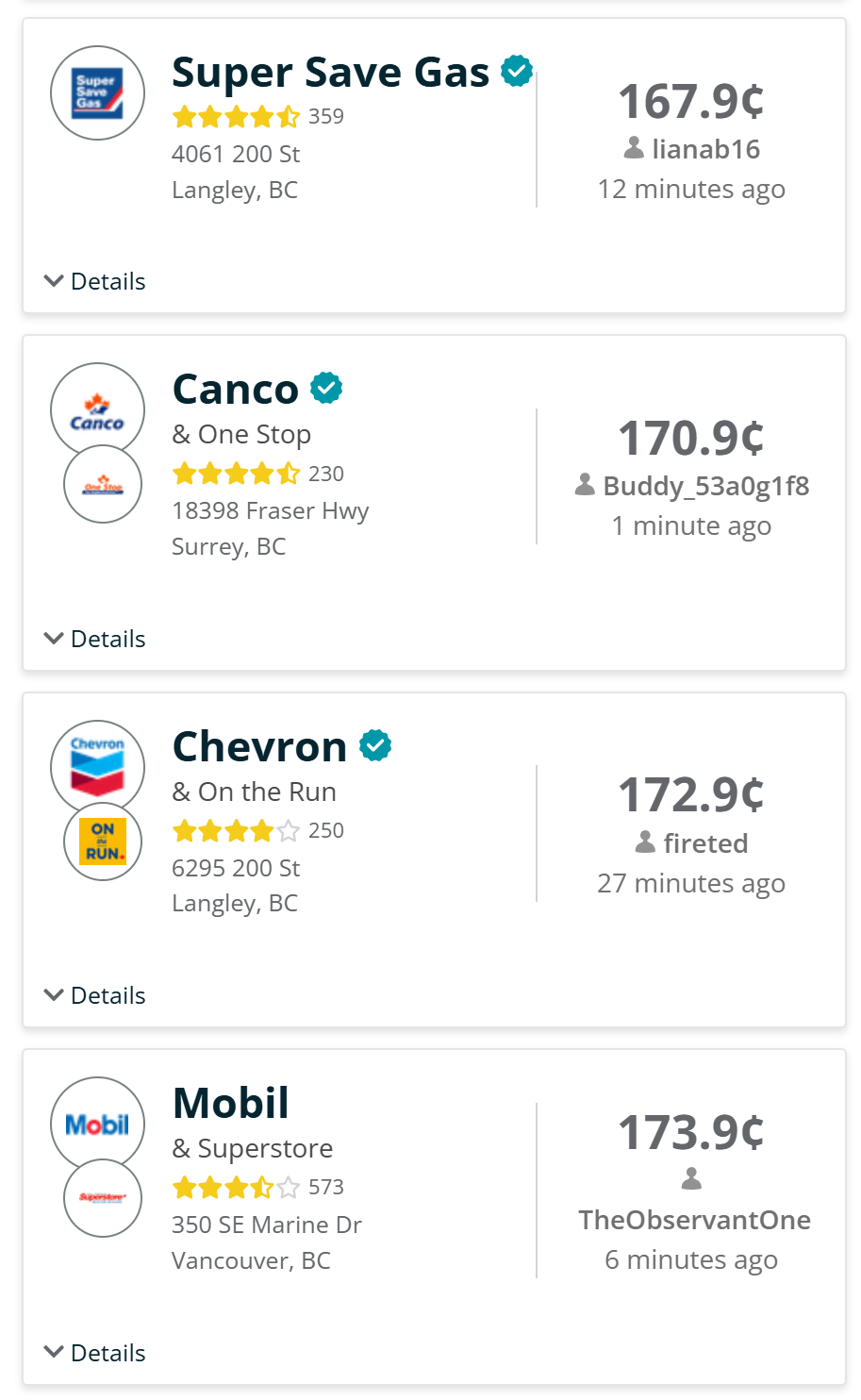Click the Superstore logo icon
The height and width of the screenshot is (1400, 861).
[103, 1198]
